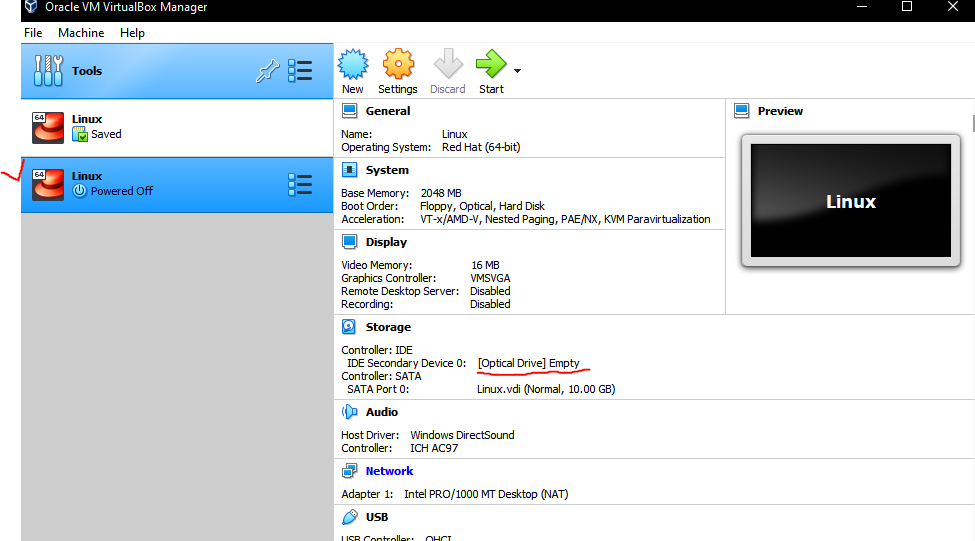Click the VMSVGA graphics controller value
The height and width of the screenshot is (541, 975).
tap(490, 279)
